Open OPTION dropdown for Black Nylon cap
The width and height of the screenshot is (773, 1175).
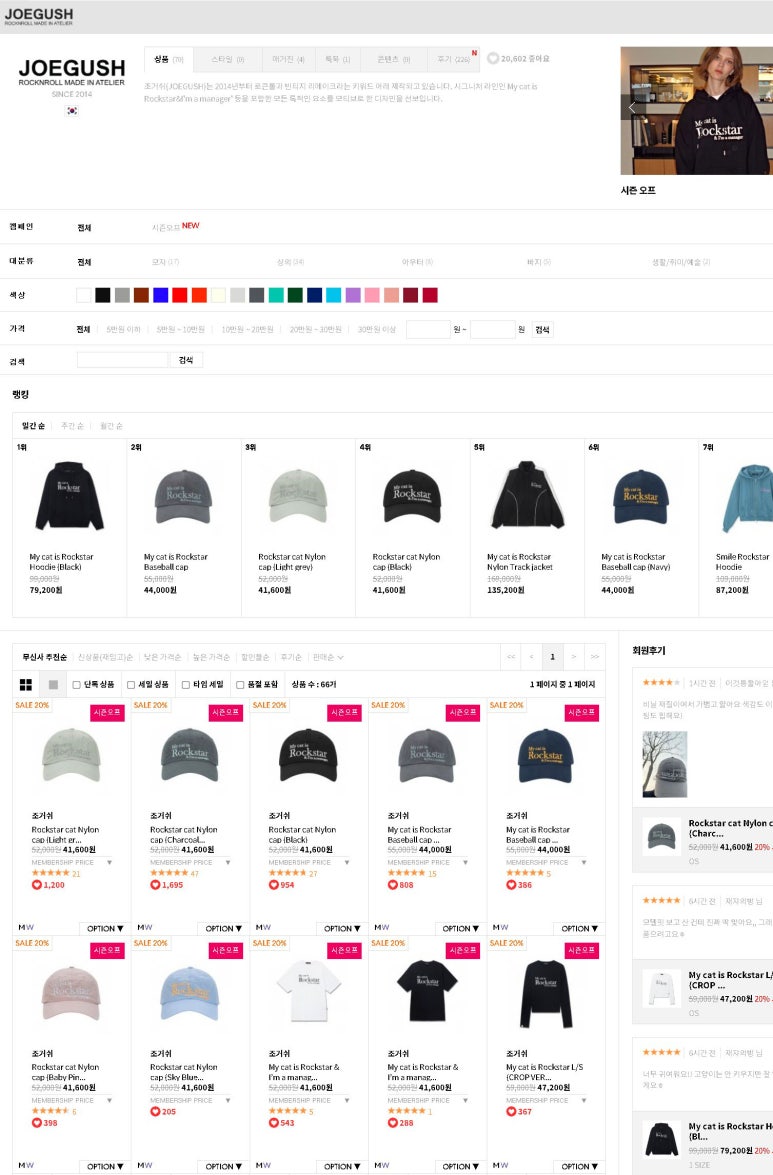pos(342,928)
